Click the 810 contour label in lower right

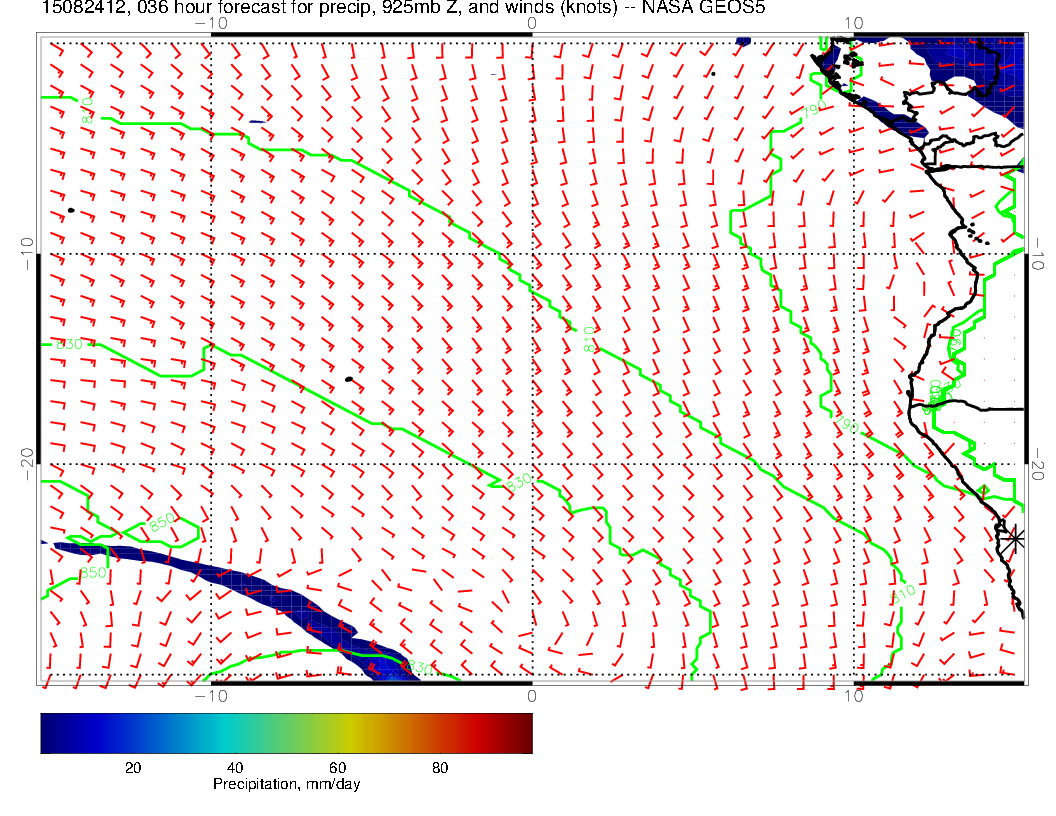903,593
